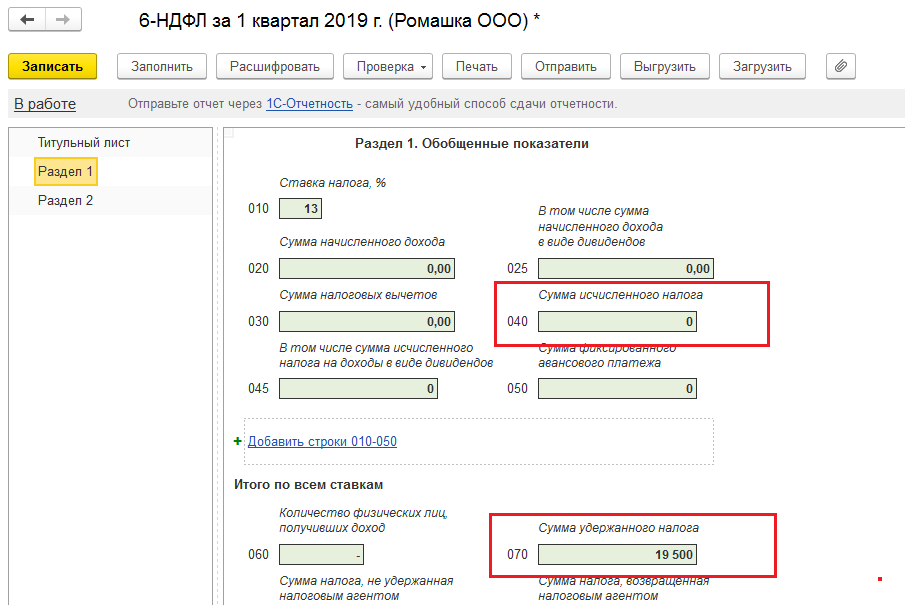Viewport: 905px width, 605px height.
Task: Click the green plus add rows icon
Action: 238,441
